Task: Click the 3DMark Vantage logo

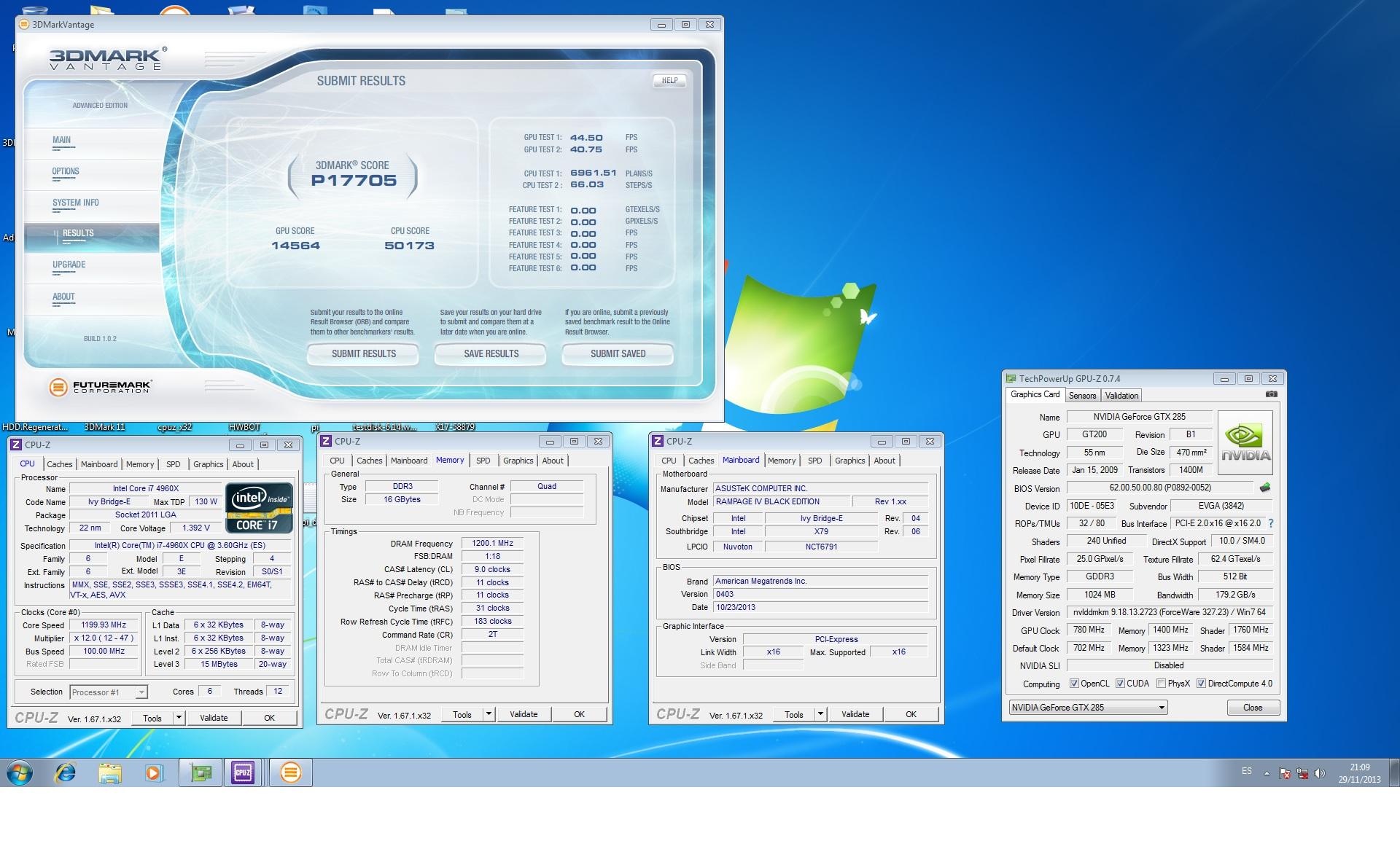Action: click(x=108, y=58)
